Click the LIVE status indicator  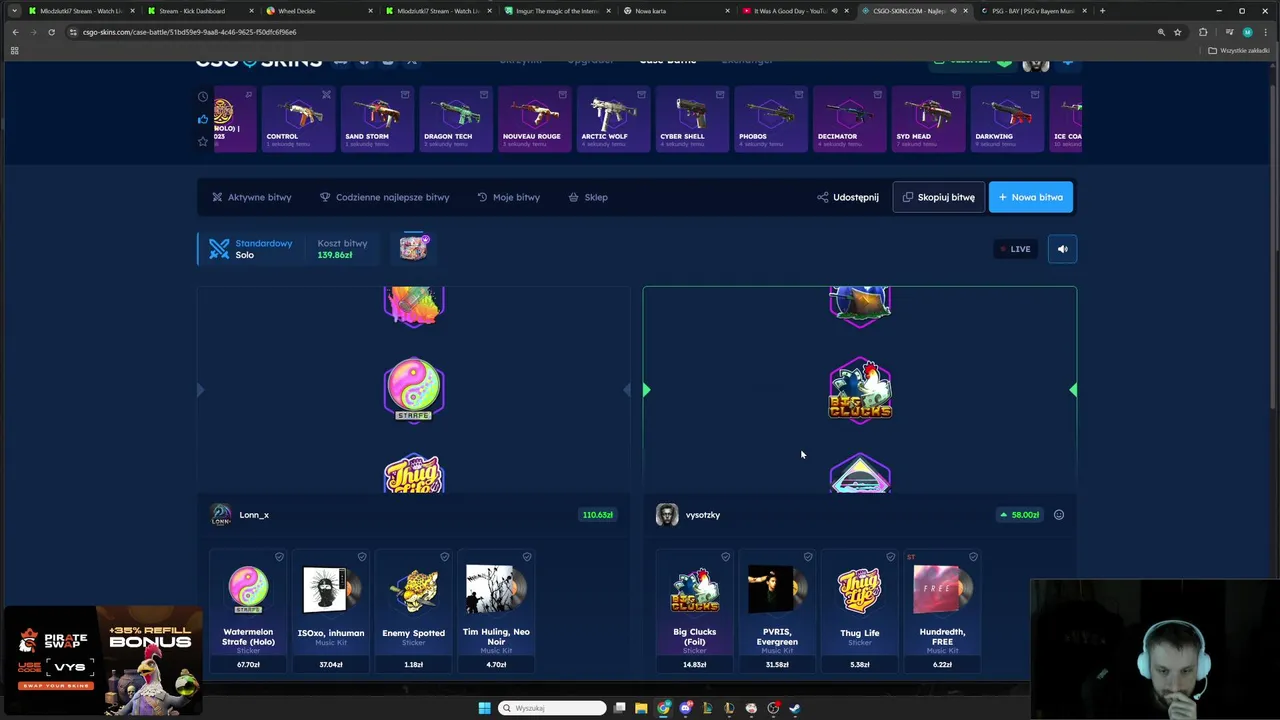1014,249
